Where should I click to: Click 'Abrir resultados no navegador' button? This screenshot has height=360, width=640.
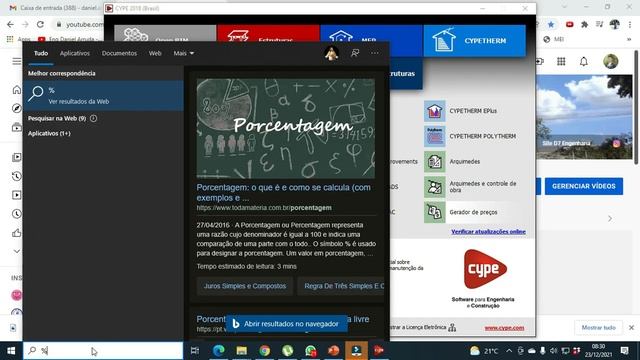tap(286, 324)
